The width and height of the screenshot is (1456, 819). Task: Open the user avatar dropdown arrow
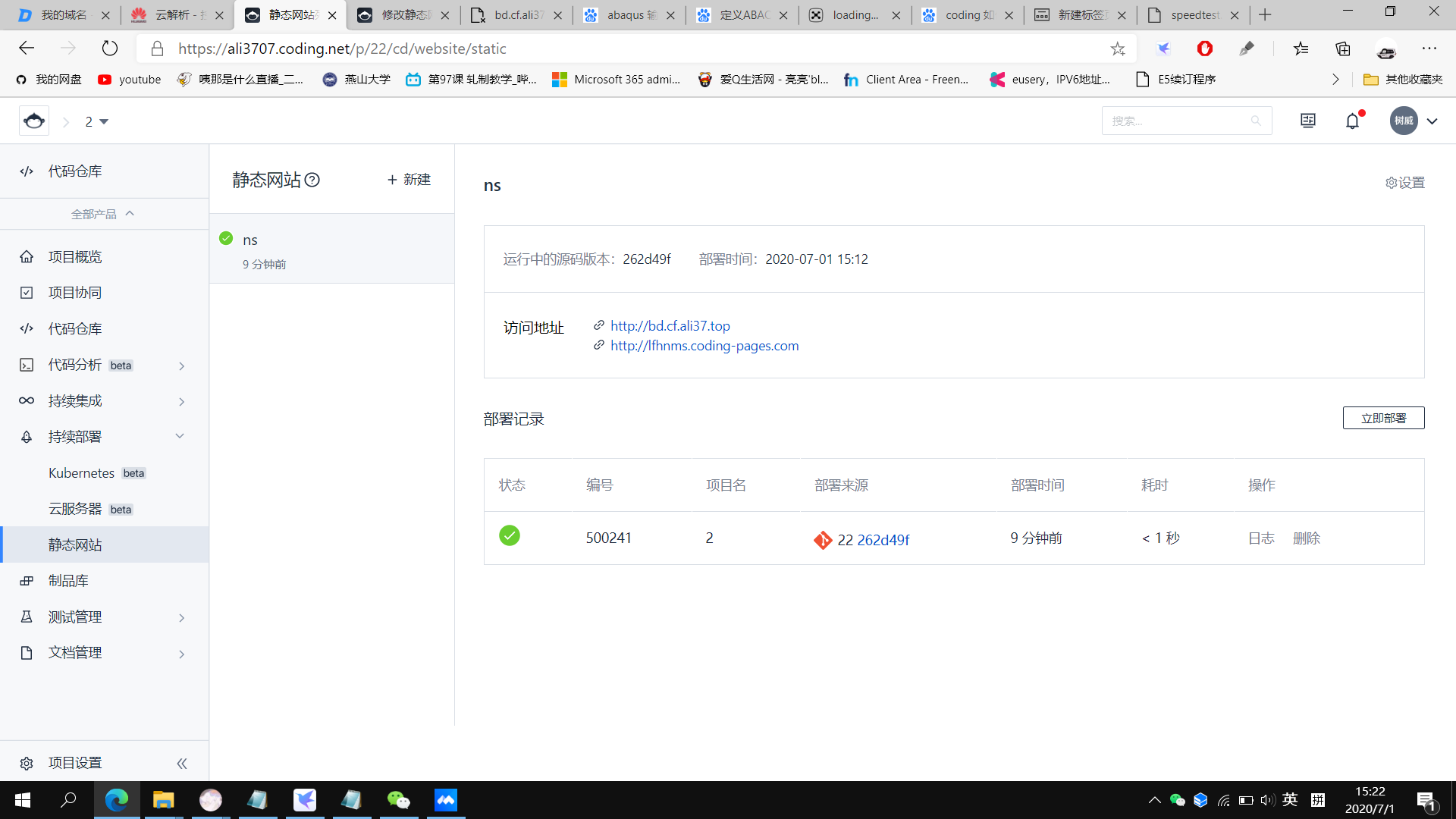tap(1432, 121)
